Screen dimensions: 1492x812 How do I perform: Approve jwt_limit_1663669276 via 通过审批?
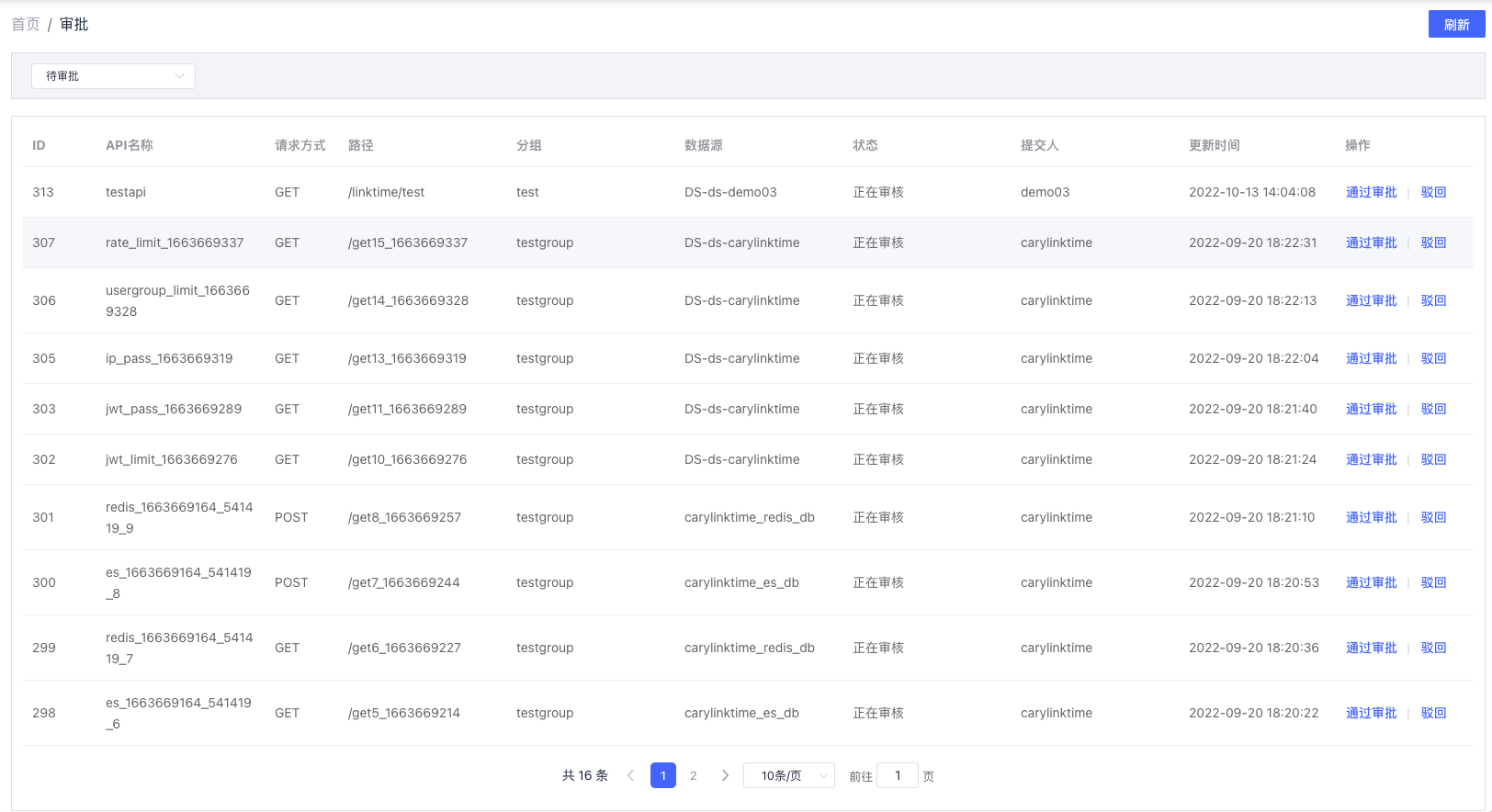point(1371,459)
